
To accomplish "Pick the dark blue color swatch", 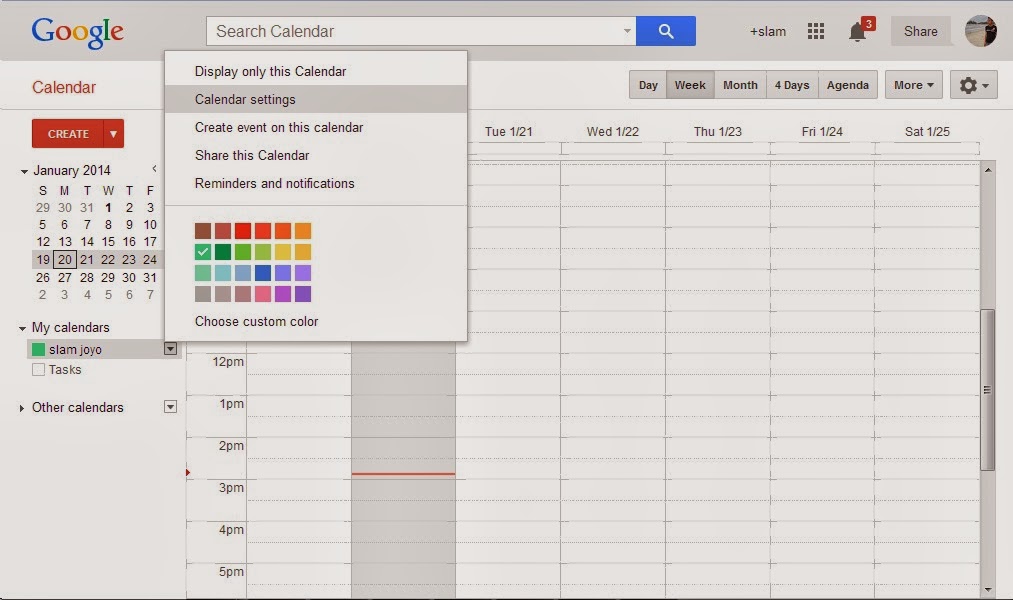I will (263, 273).
